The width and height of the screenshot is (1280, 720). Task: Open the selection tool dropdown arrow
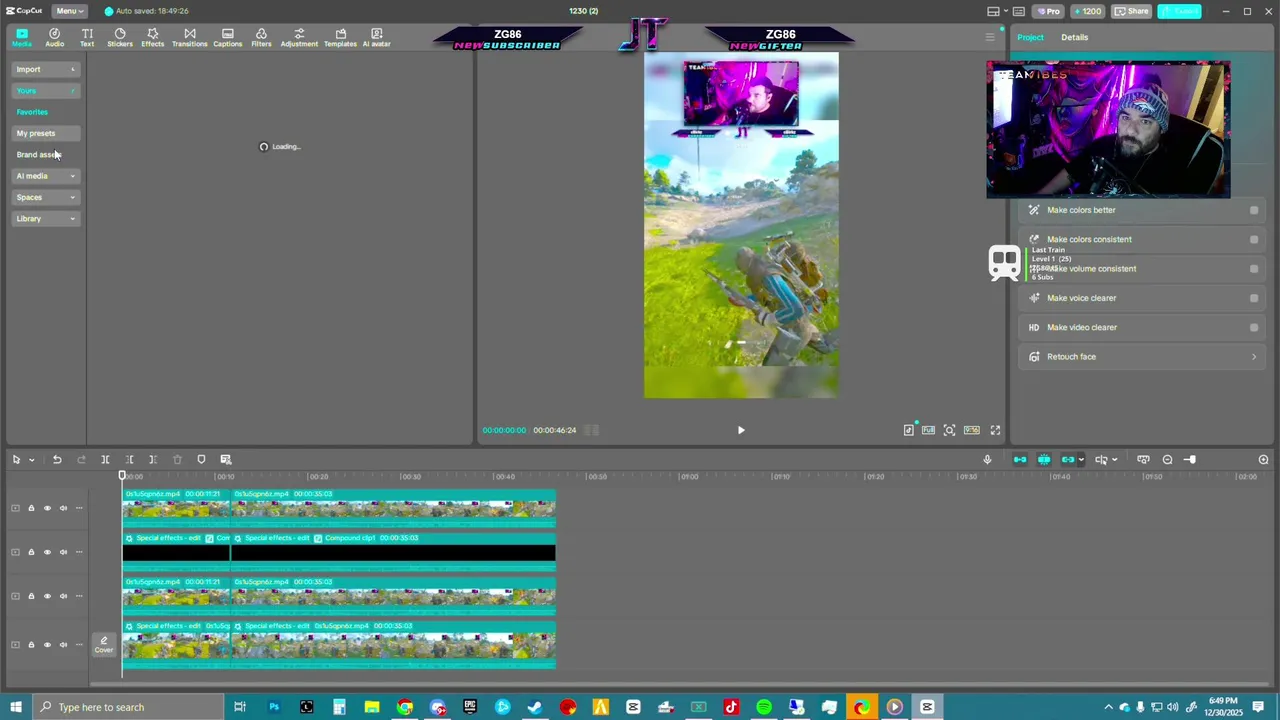coord(32,460)
